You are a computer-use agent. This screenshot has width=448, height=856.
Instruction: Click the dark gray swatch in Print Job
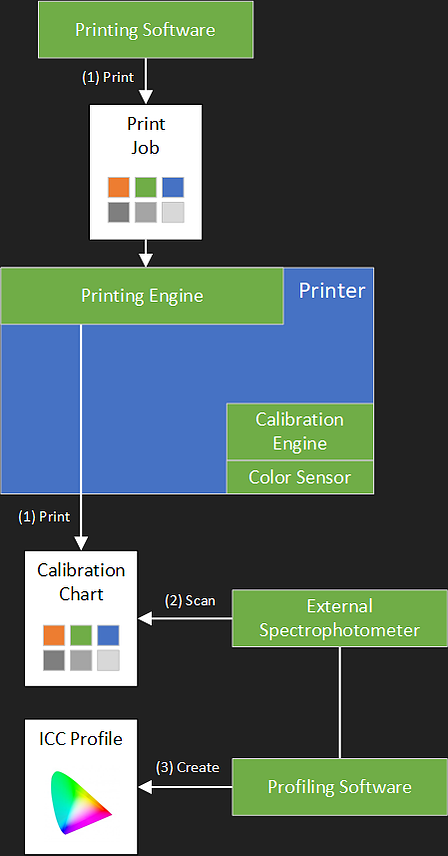pyautogui.click(x=118, y=212)
